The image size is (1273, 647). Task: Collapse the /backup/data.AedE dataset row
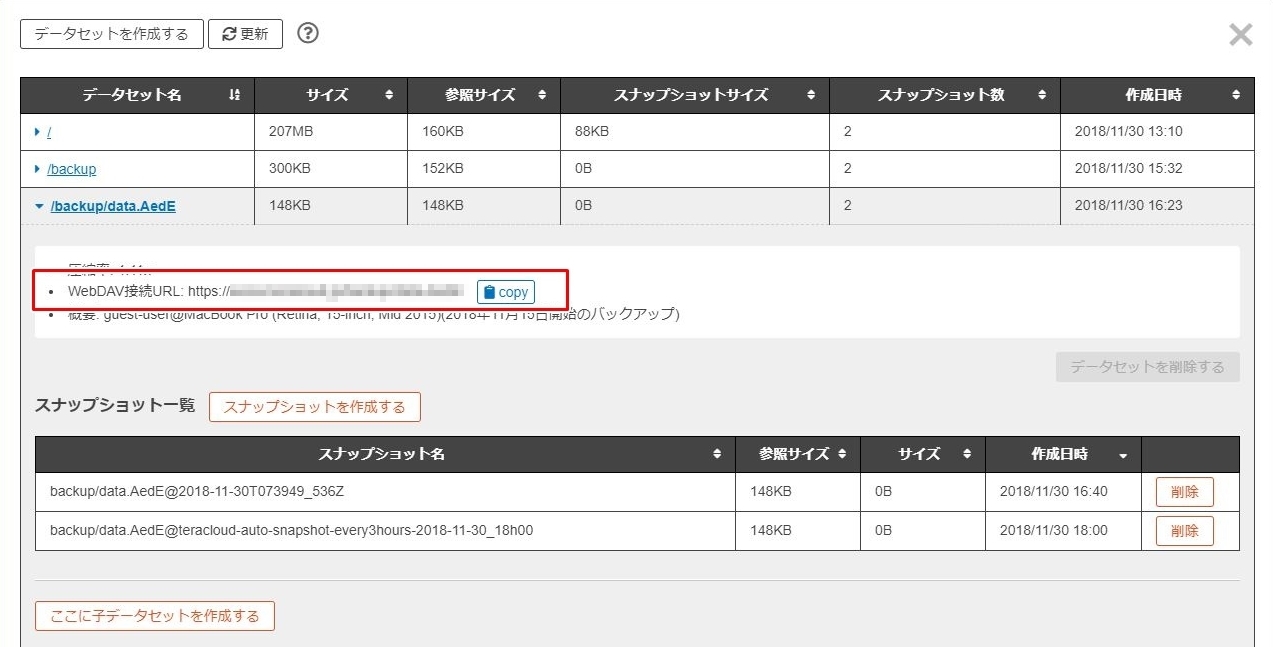(x=39, y=206)
